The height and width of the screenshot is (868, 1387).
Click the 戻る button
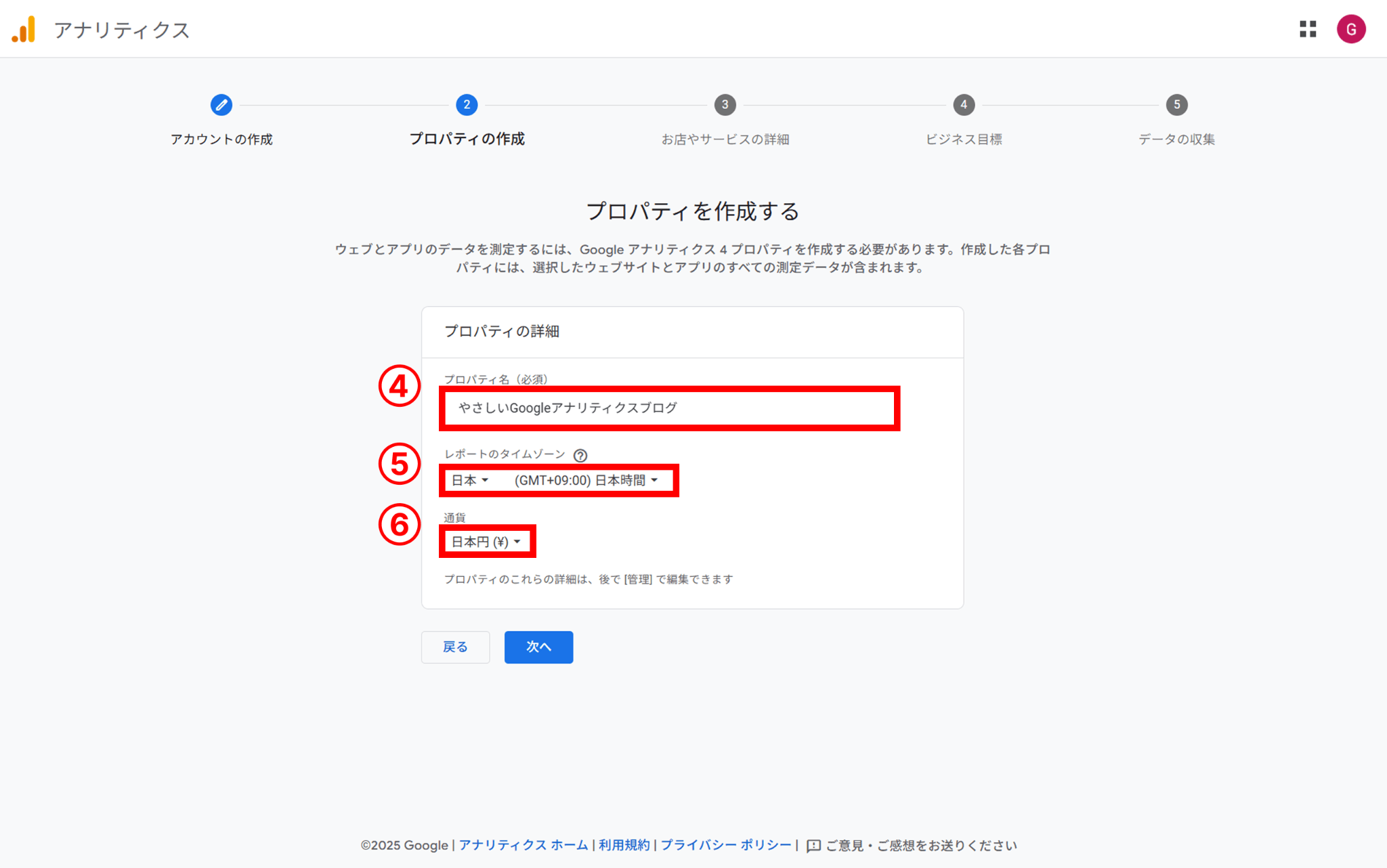point(455,647)
